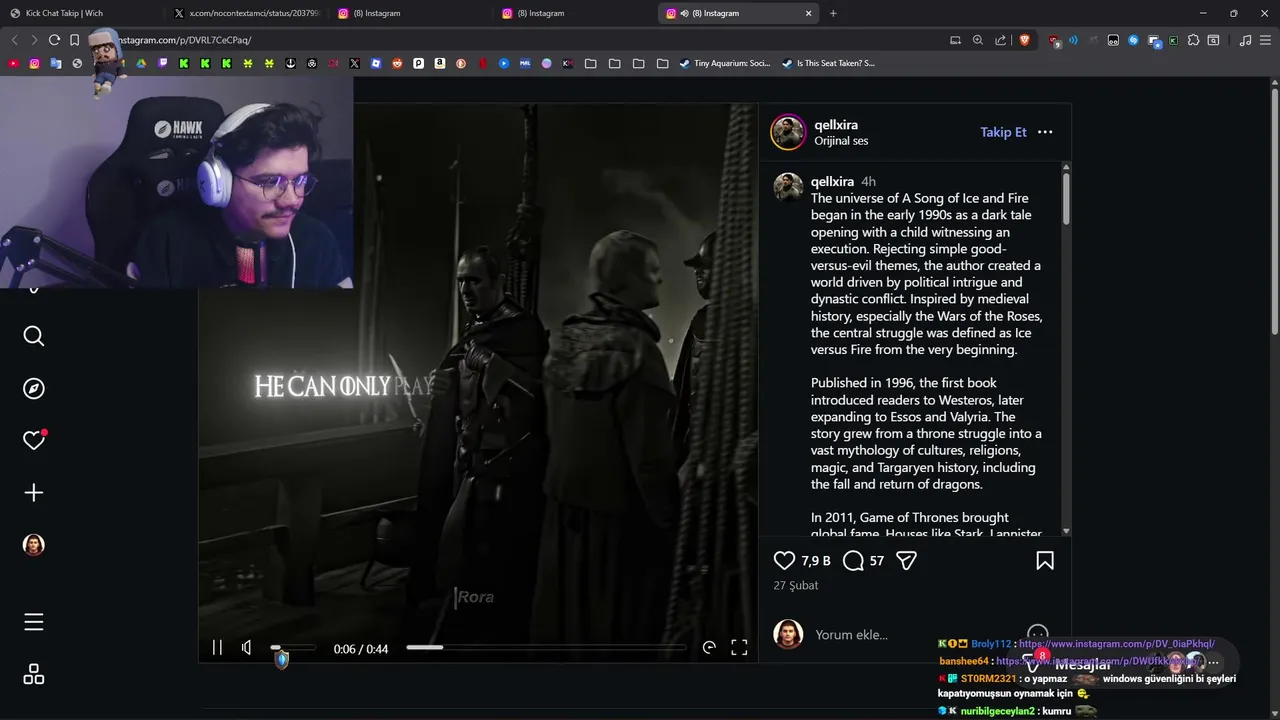Open the Meta apps grid icon

coord(34,675)
